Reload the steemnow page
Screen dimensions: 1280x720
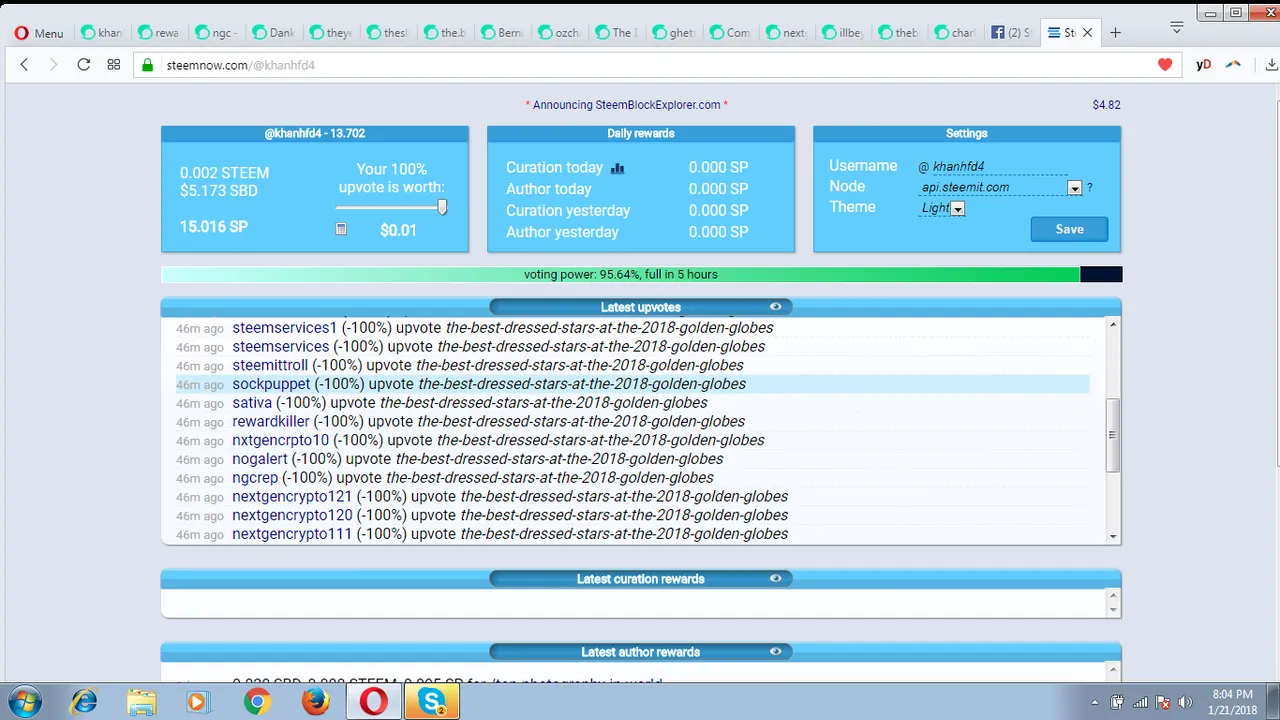(84, 64)
